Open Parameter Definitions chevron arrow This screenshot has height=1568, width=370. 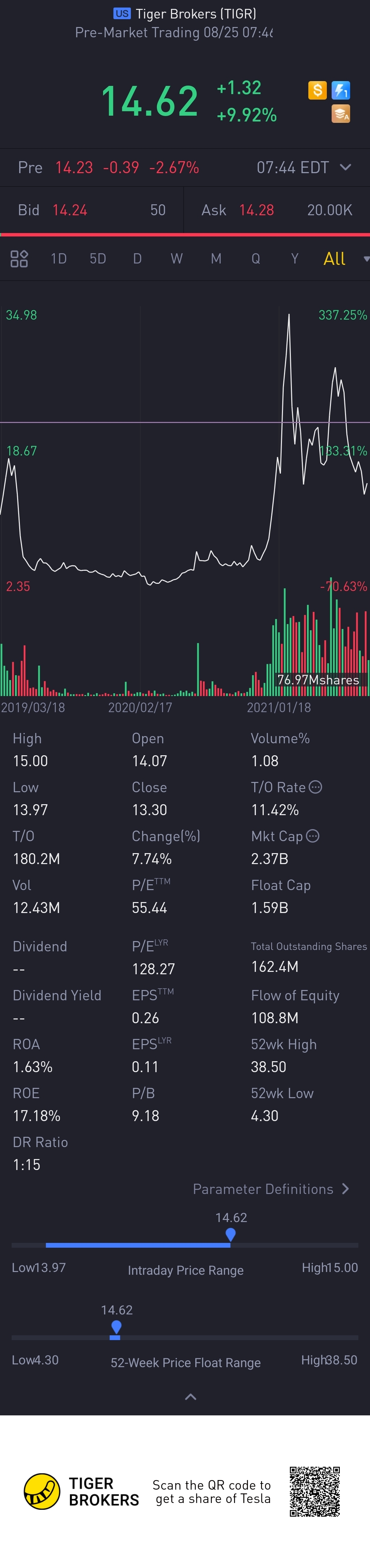point(346,1189)
